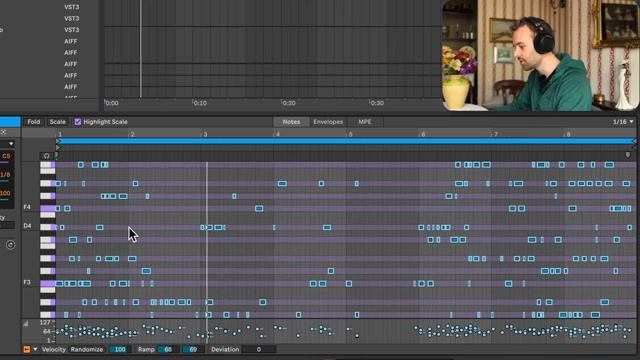Click the blue loop brace bar

coord(345,141)
